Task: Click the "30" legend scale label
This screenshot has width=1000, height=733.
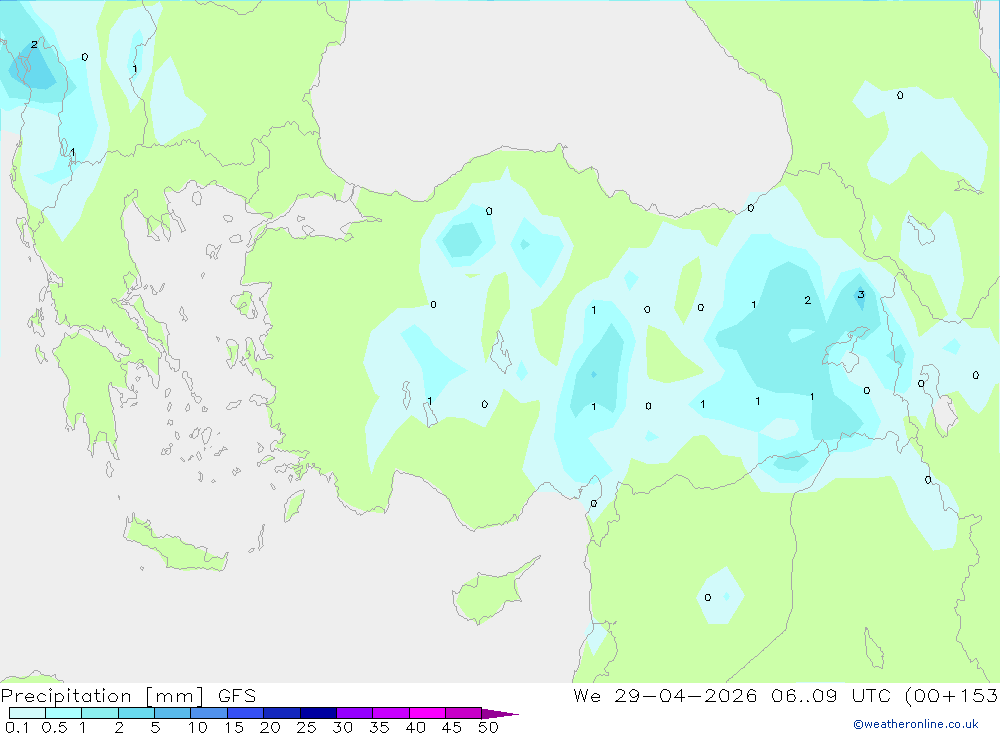Action: 343,727
